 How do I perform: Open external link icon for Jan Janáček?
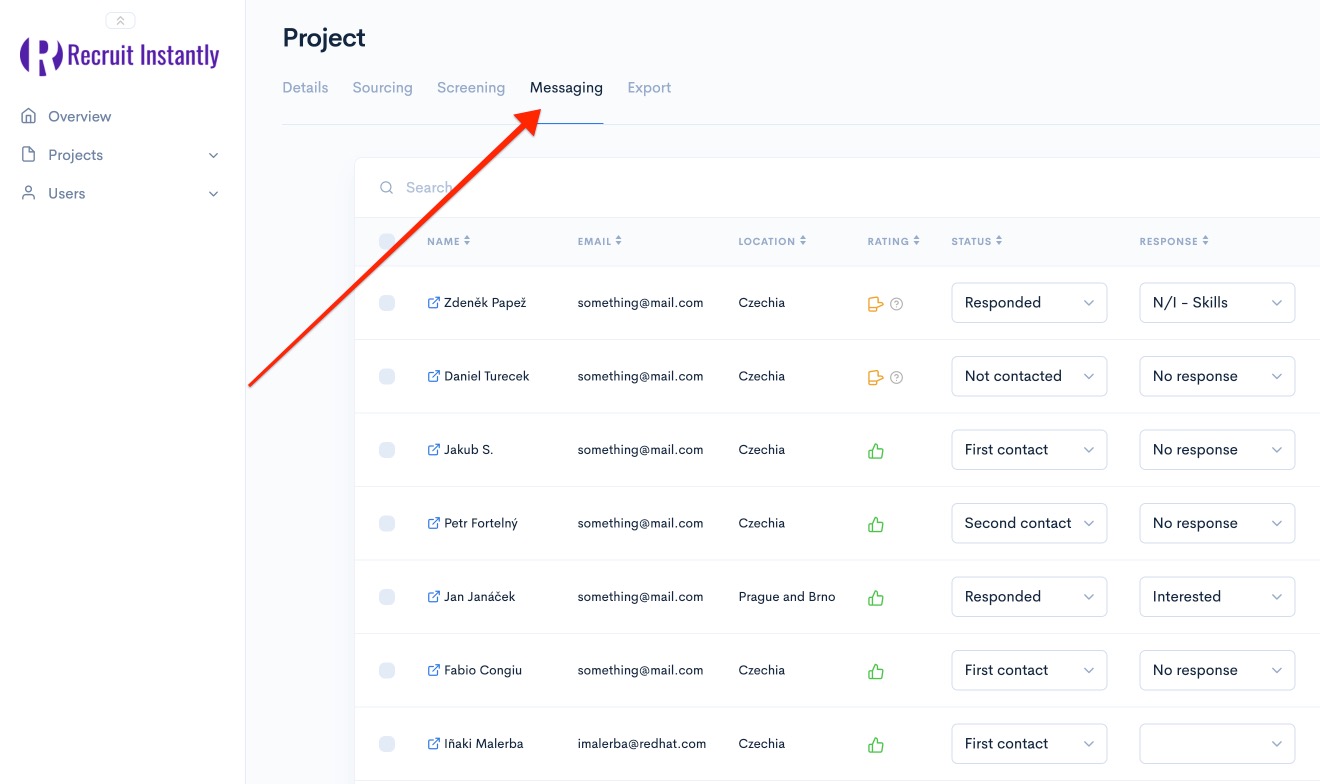click(x=433, y=597)
